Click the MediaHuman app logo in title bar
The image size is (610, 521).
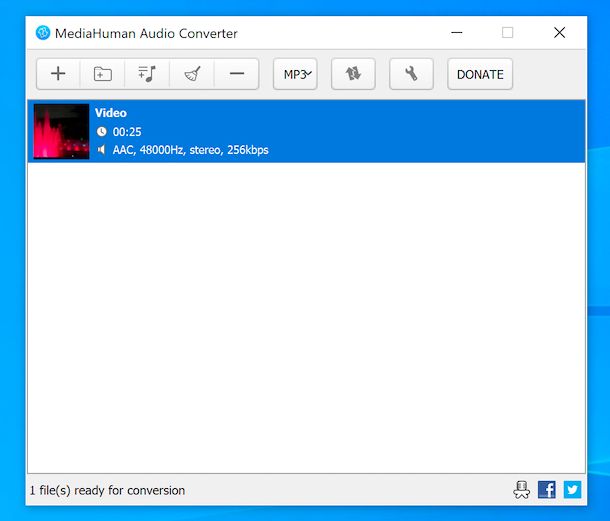(x=43, y=33)
